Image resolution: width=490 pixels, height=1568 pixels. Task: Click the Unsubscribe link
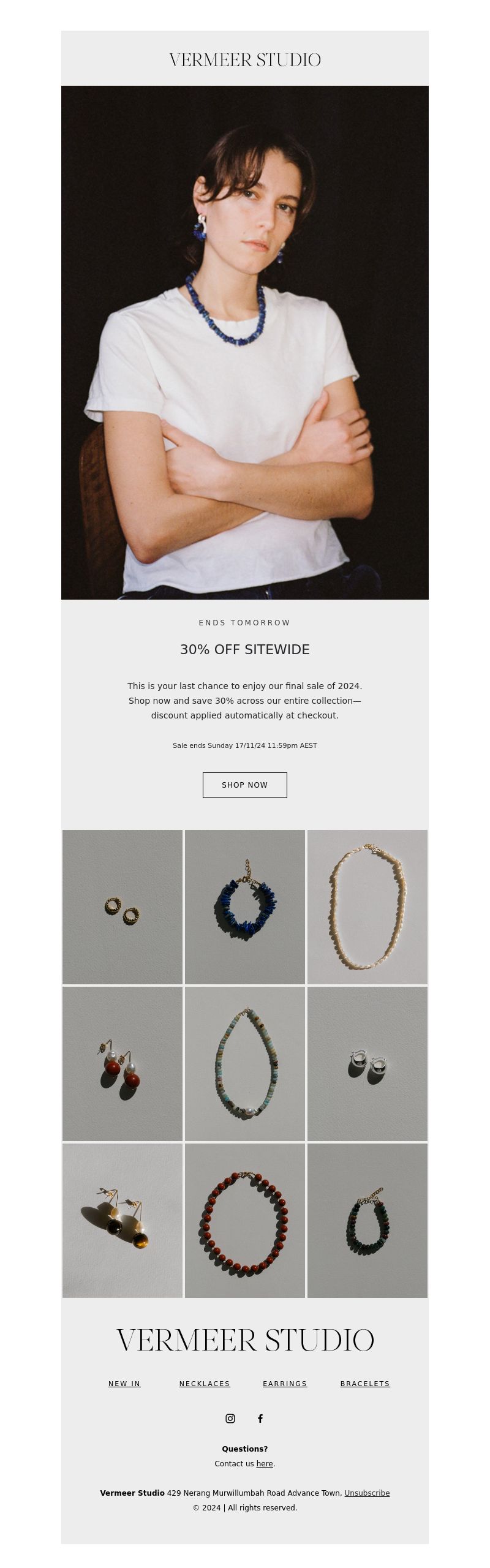[x=367, y=1493]
